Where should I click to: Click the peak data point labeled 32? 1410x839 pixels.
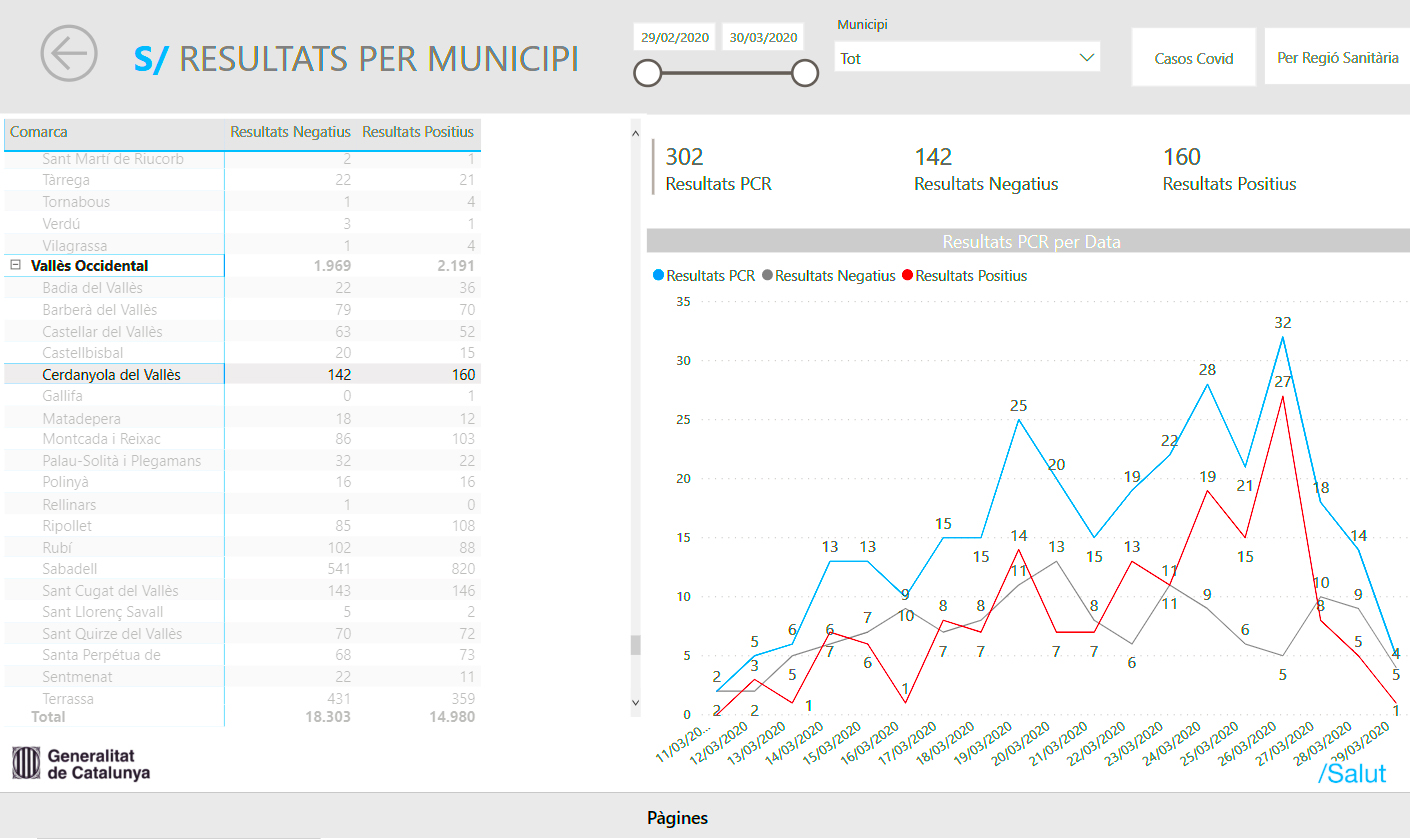point(1283,336)
